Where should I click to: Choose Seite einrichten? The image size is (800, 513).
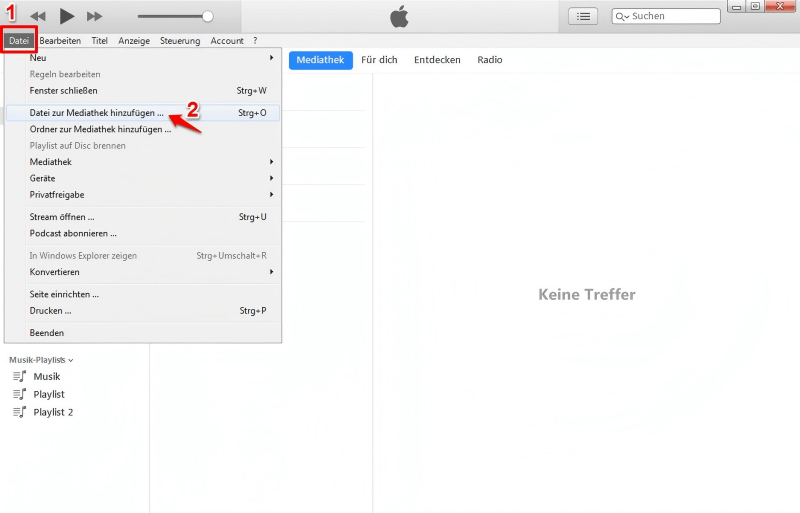coord(143,295)
